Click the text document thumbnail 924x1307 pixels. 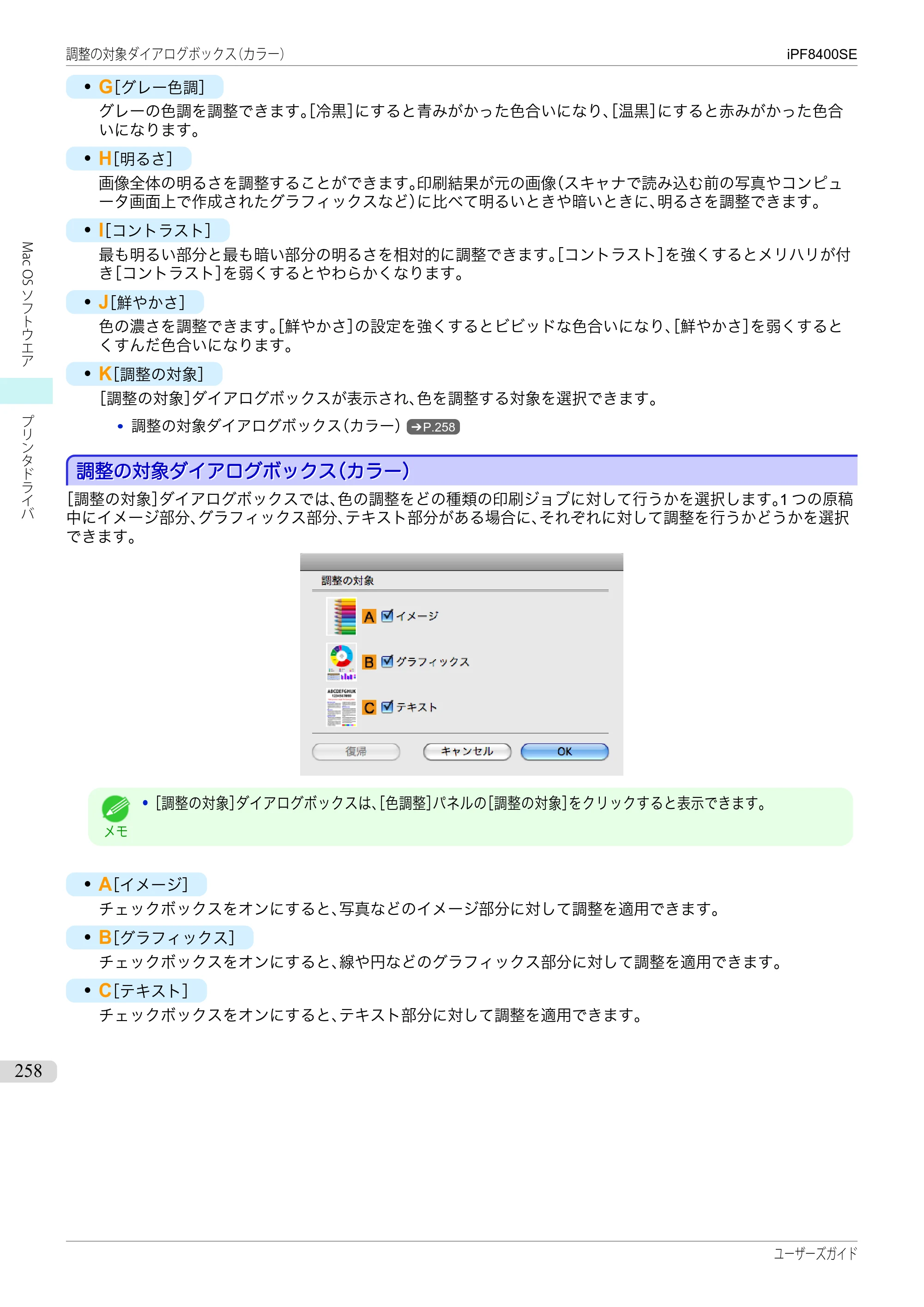pyautogui.click(x=341, y=707)
